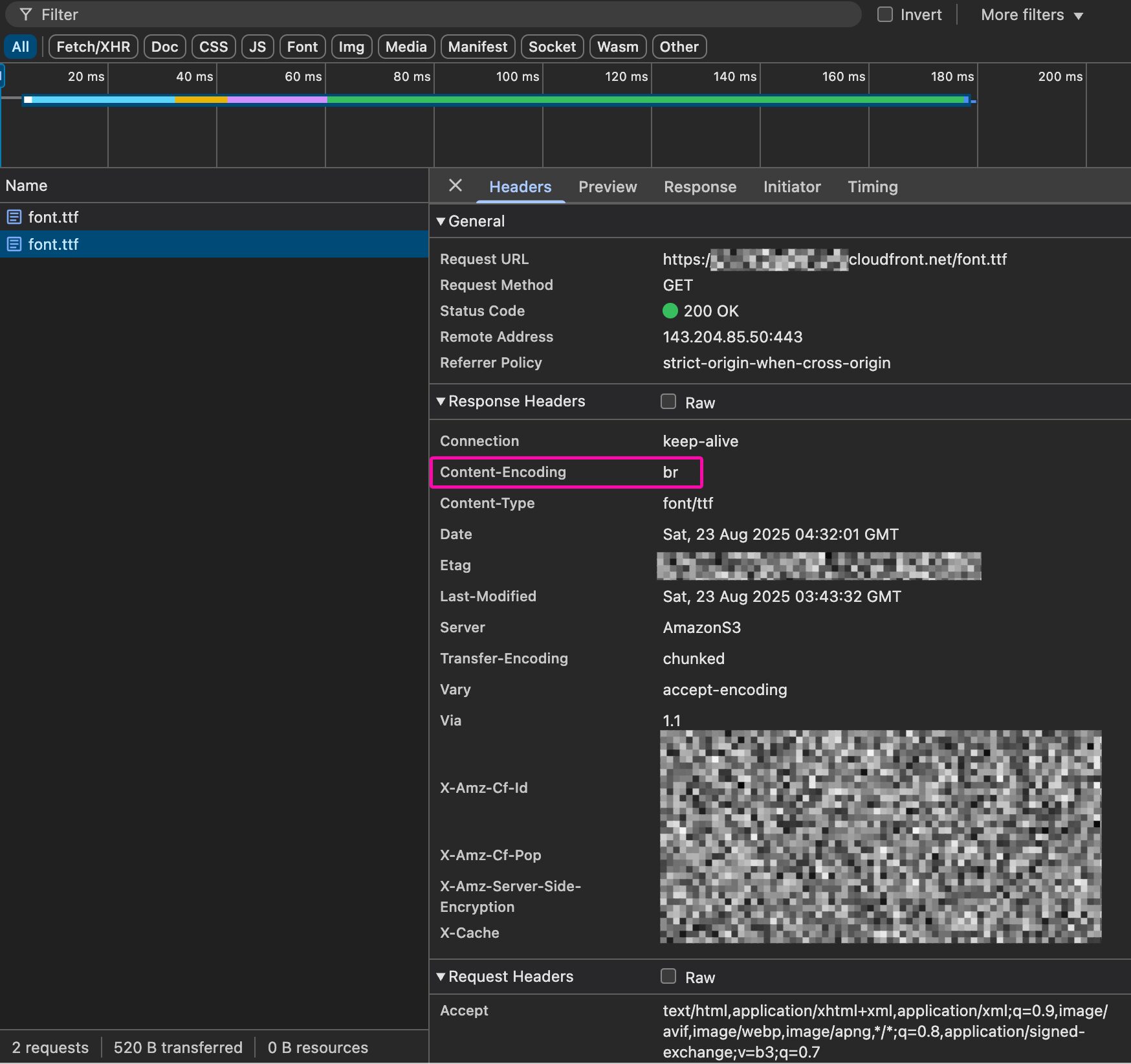1131x1064 pixels.
Task: Click document icon of first font.ttf
Action: click(14, 217)
